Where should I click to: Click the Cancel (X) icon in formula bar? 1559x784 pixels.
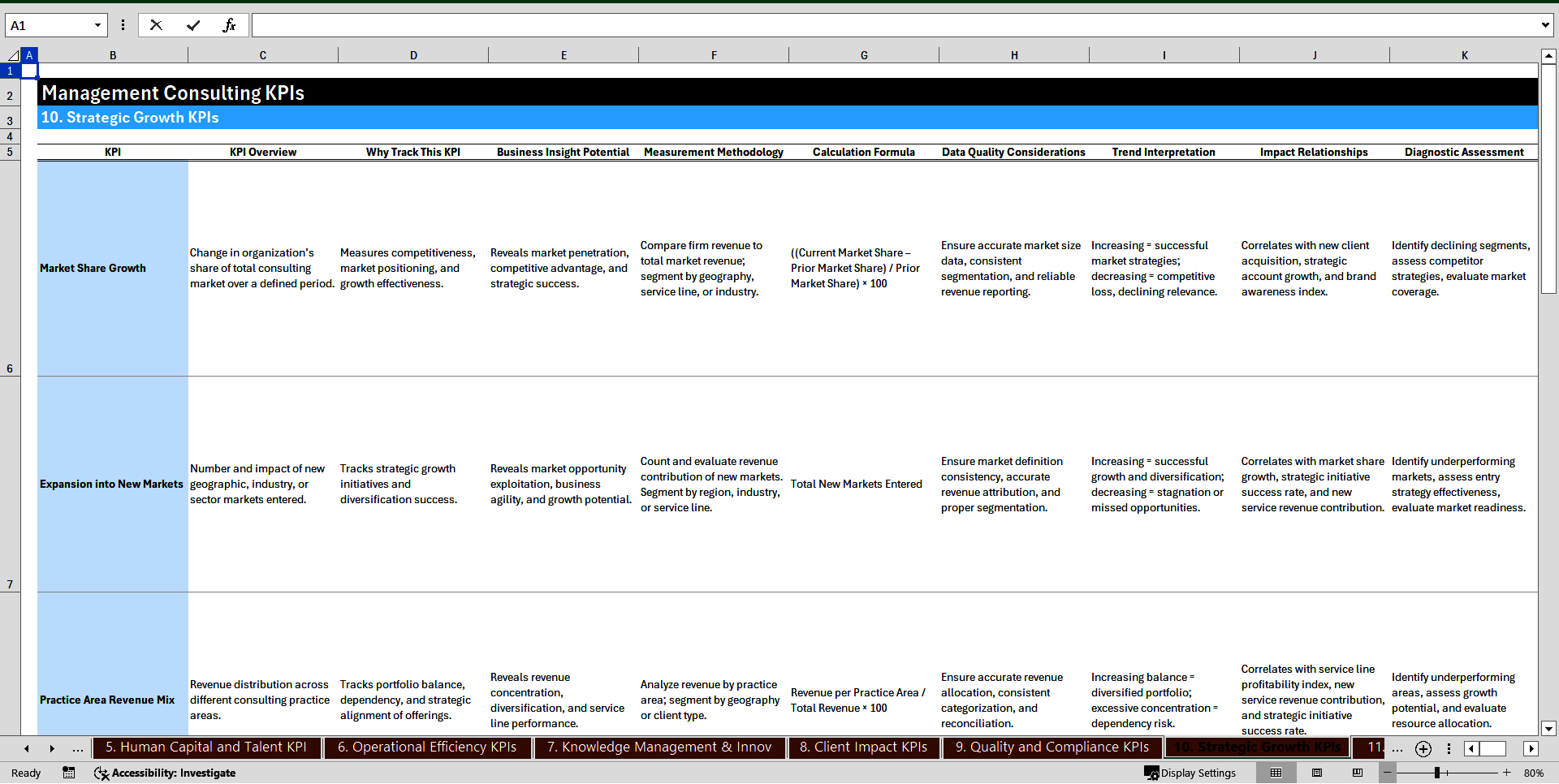point(156,24)
